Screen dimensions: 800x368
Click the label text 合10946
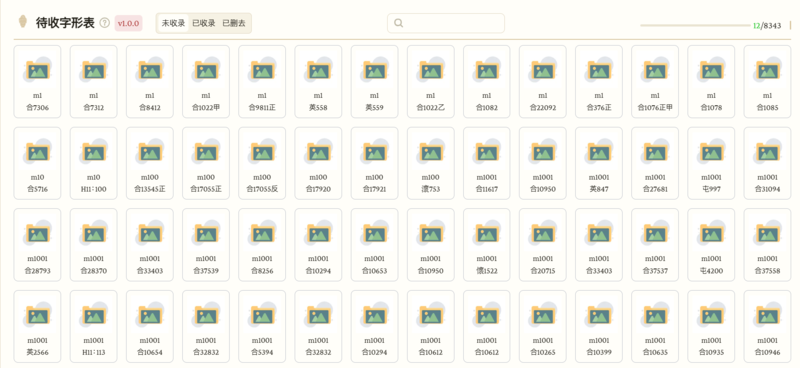[x=767, y=352]
